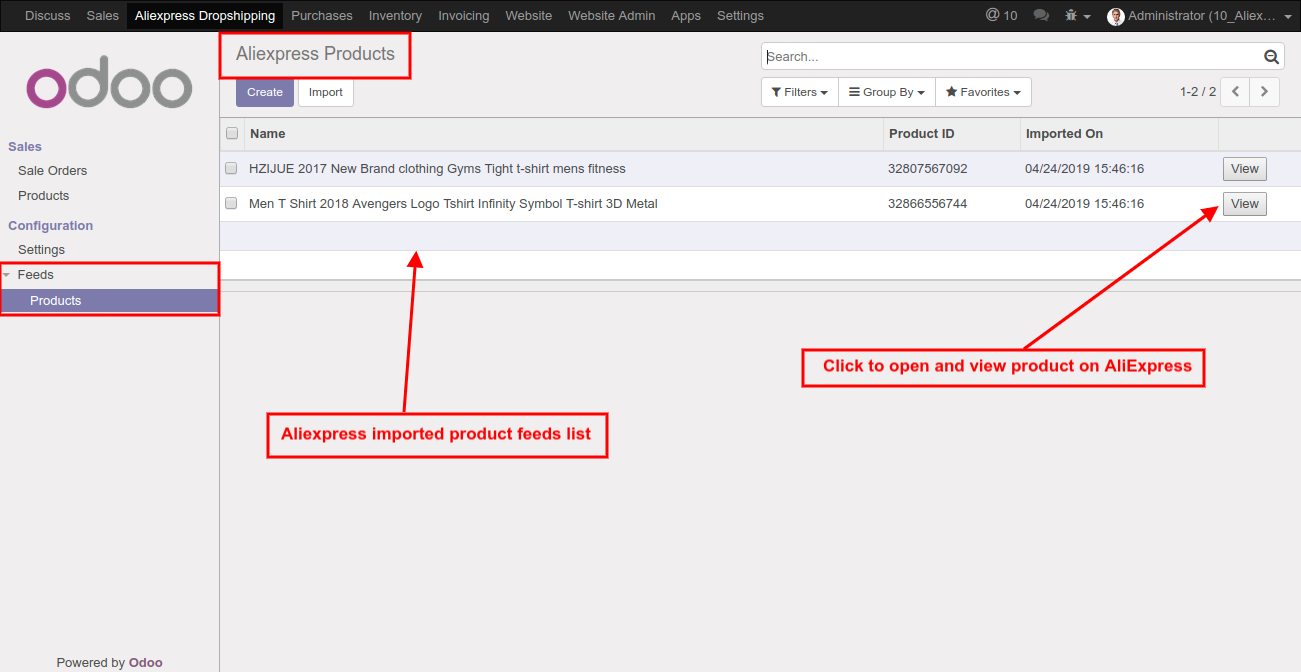
Task: Open the debug bug icon menu
Action: pyautogui.click(x=1077, y=15)
